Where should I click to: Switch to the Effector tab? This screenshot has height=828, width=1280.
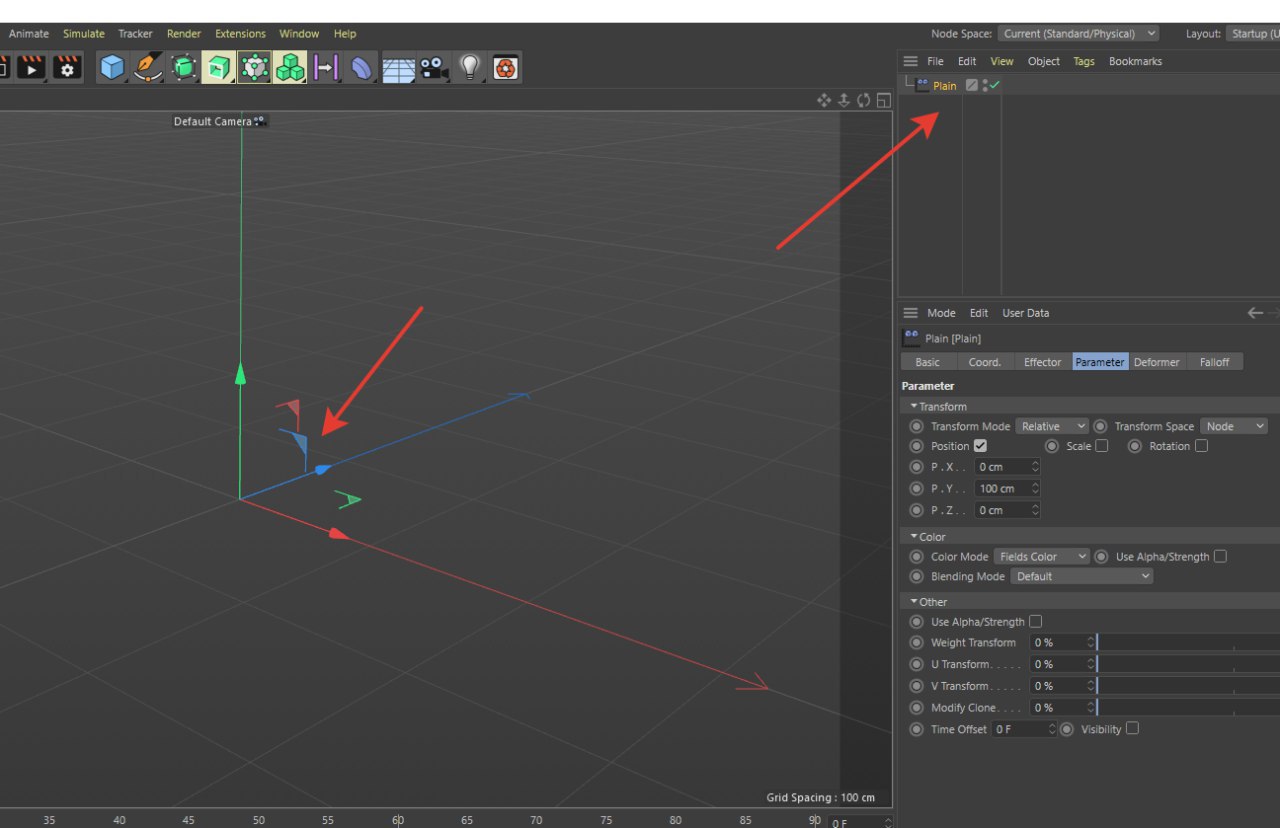1043,362
